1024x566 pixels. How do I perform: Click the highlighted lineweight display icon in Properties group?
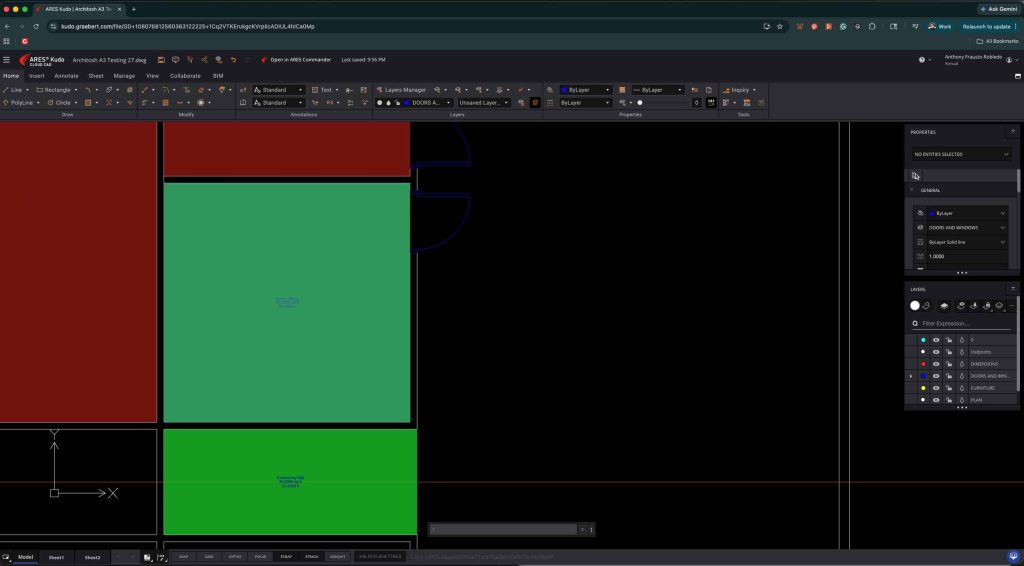pos(711,102)
